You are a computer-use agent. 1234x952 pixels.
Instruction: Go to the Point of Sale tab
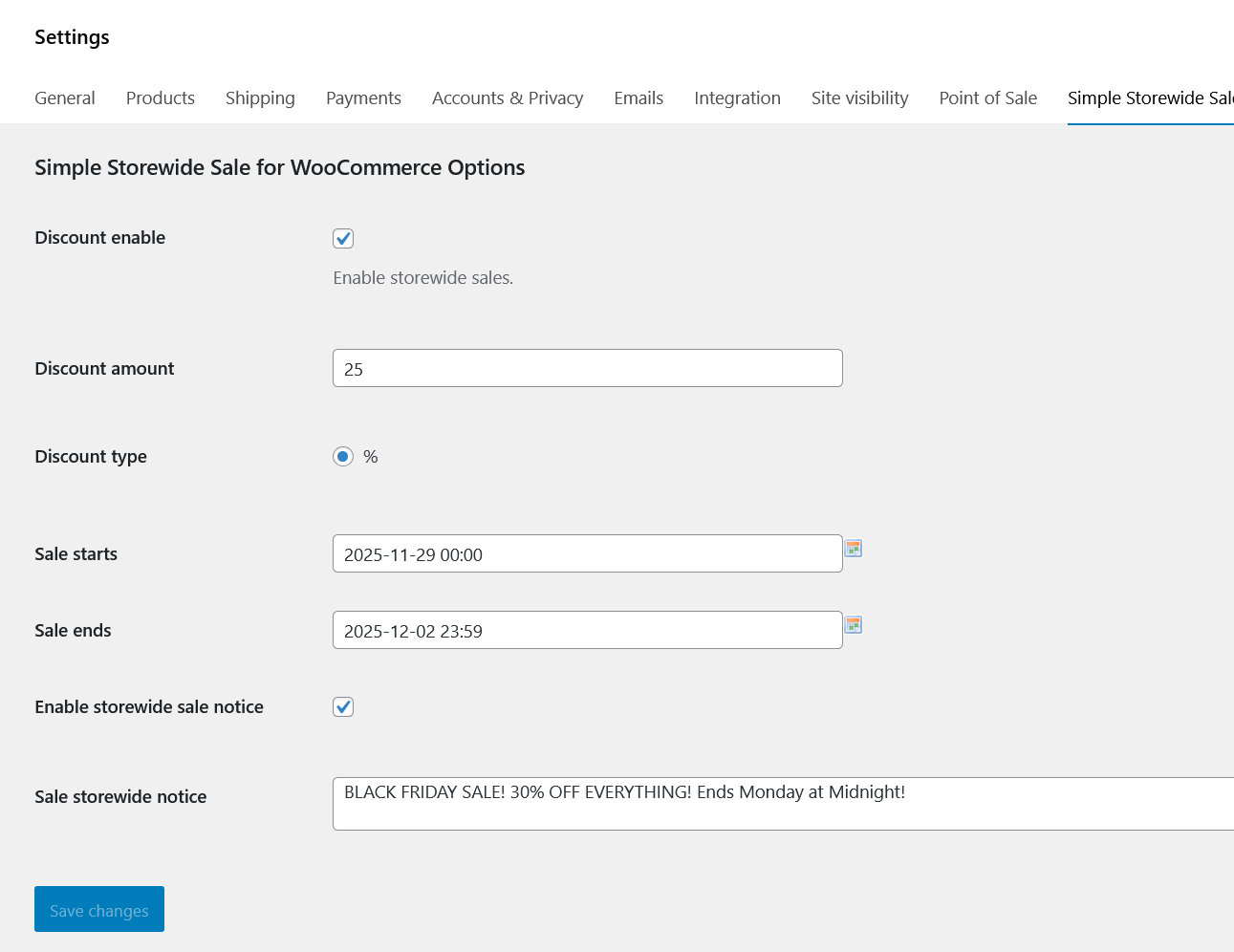point(987,98)
